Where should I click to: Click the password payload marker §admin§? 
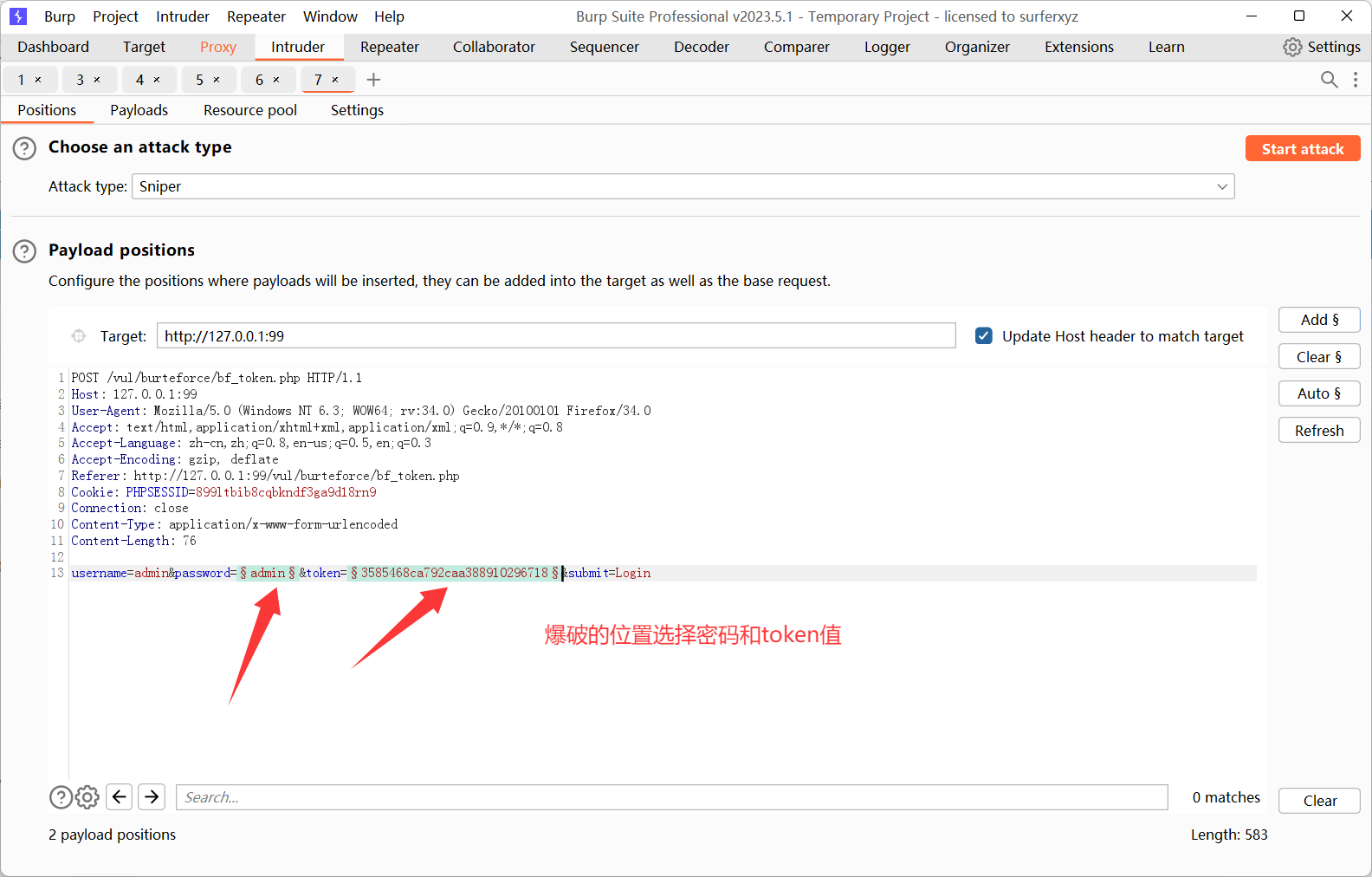tap(268, 573)
